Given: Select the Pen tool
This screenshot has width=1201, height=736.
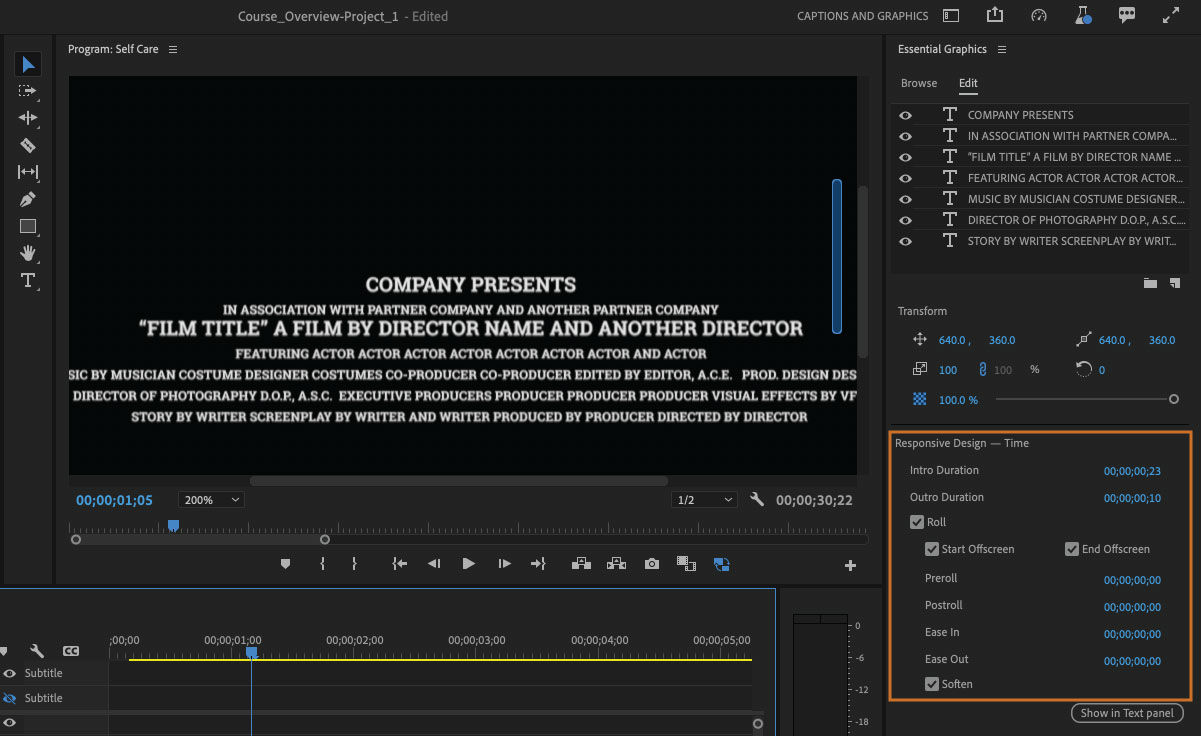Looking at the screenshot, I should coord(28,199).
